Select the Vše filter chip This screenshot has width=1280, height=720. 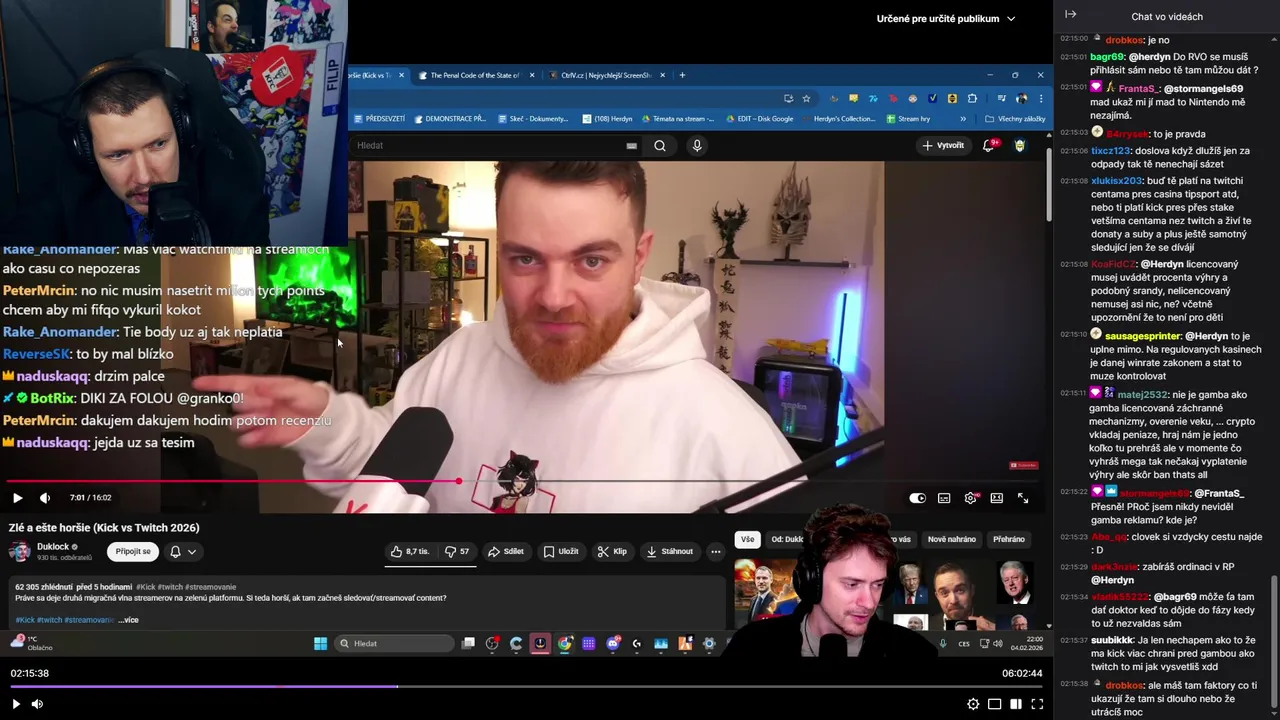747,539
